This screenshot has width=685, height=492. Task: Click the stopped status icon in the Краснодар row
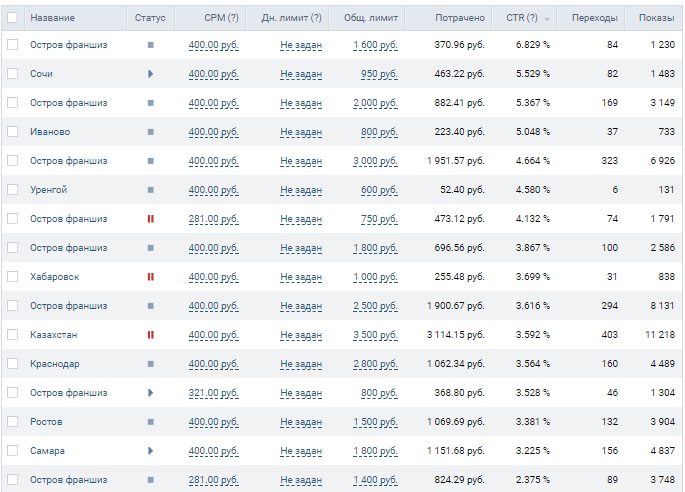point(151,364)
